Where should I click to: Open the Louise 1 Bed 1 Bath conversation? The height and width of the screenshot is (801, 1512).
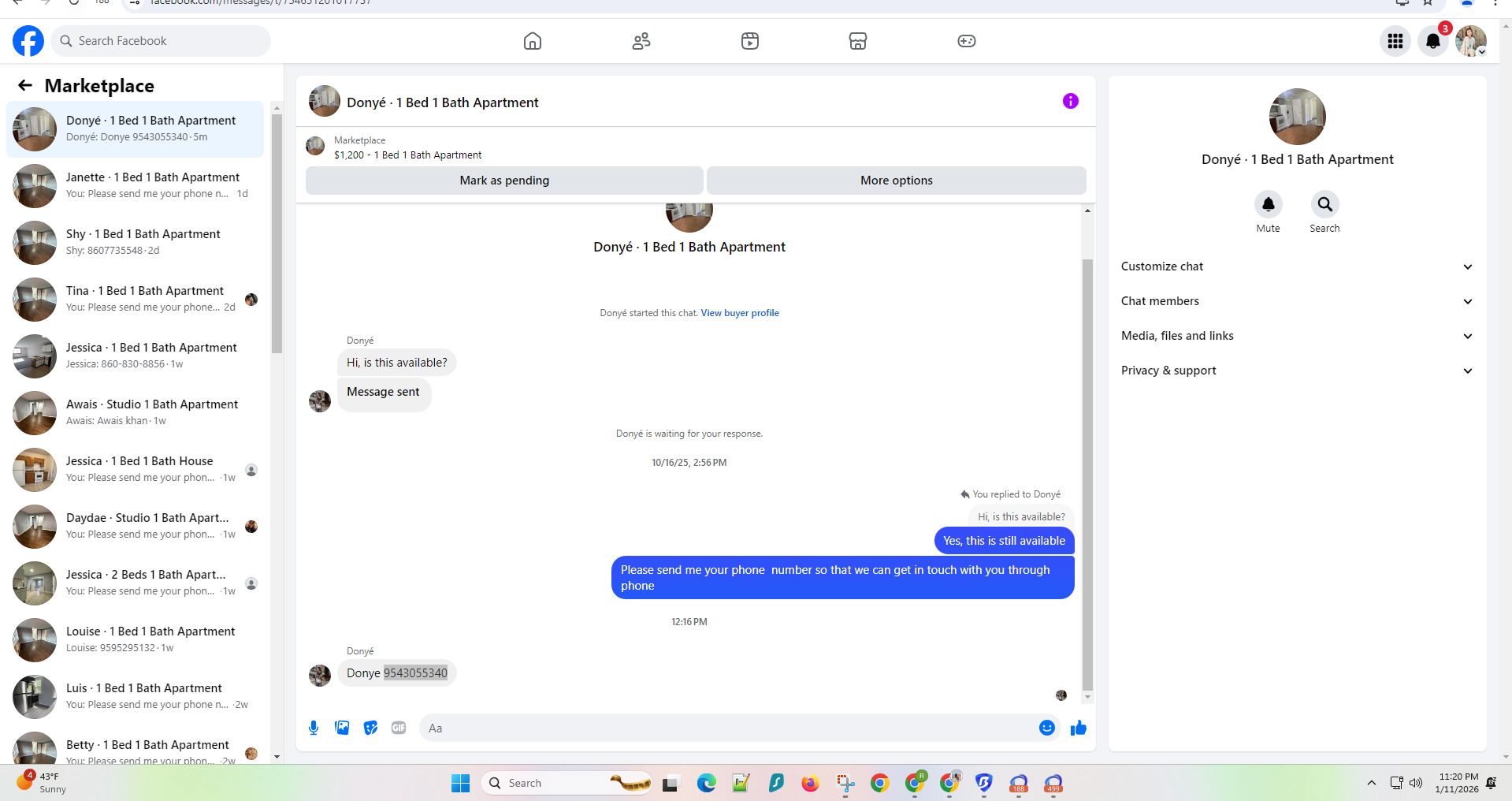[136, 640]
